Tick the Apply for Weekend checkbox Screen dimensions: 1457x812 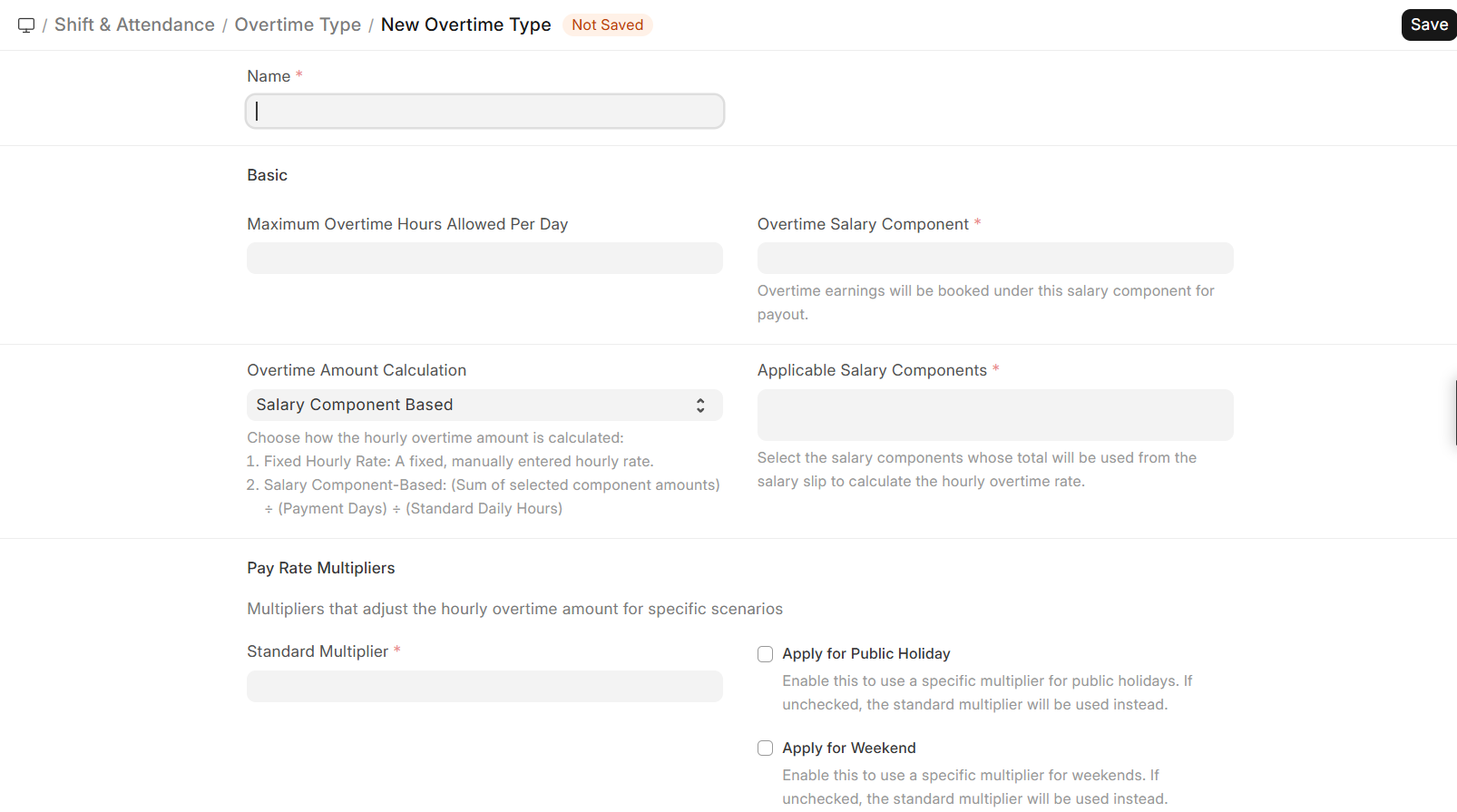pyautogui.click(x=766, y=748)
